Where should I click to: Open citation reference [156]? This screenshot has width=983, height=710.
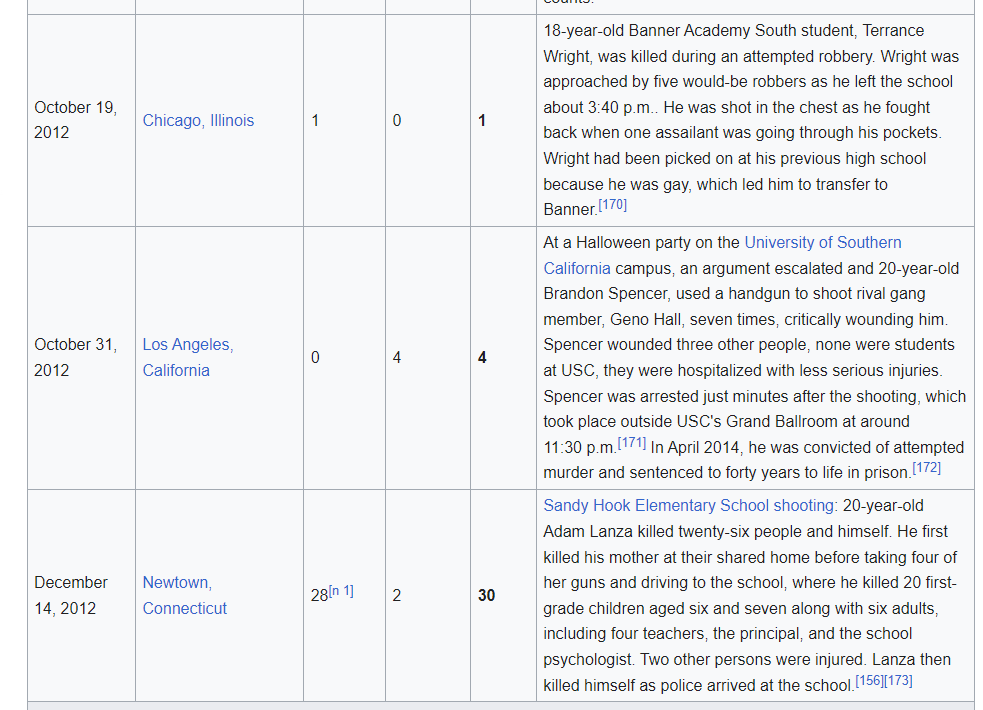[x=870, y=681]
